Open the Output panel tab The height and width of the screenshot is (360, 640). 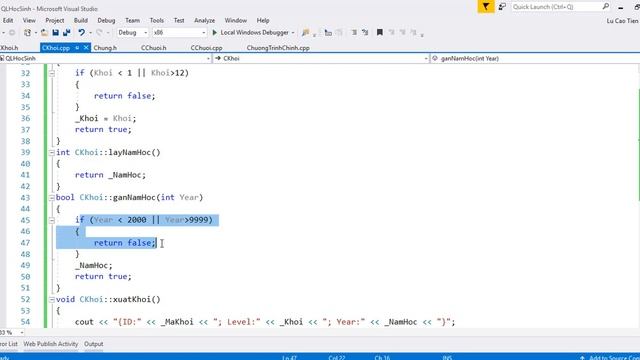pyautogui.click(x=93, y=344)
